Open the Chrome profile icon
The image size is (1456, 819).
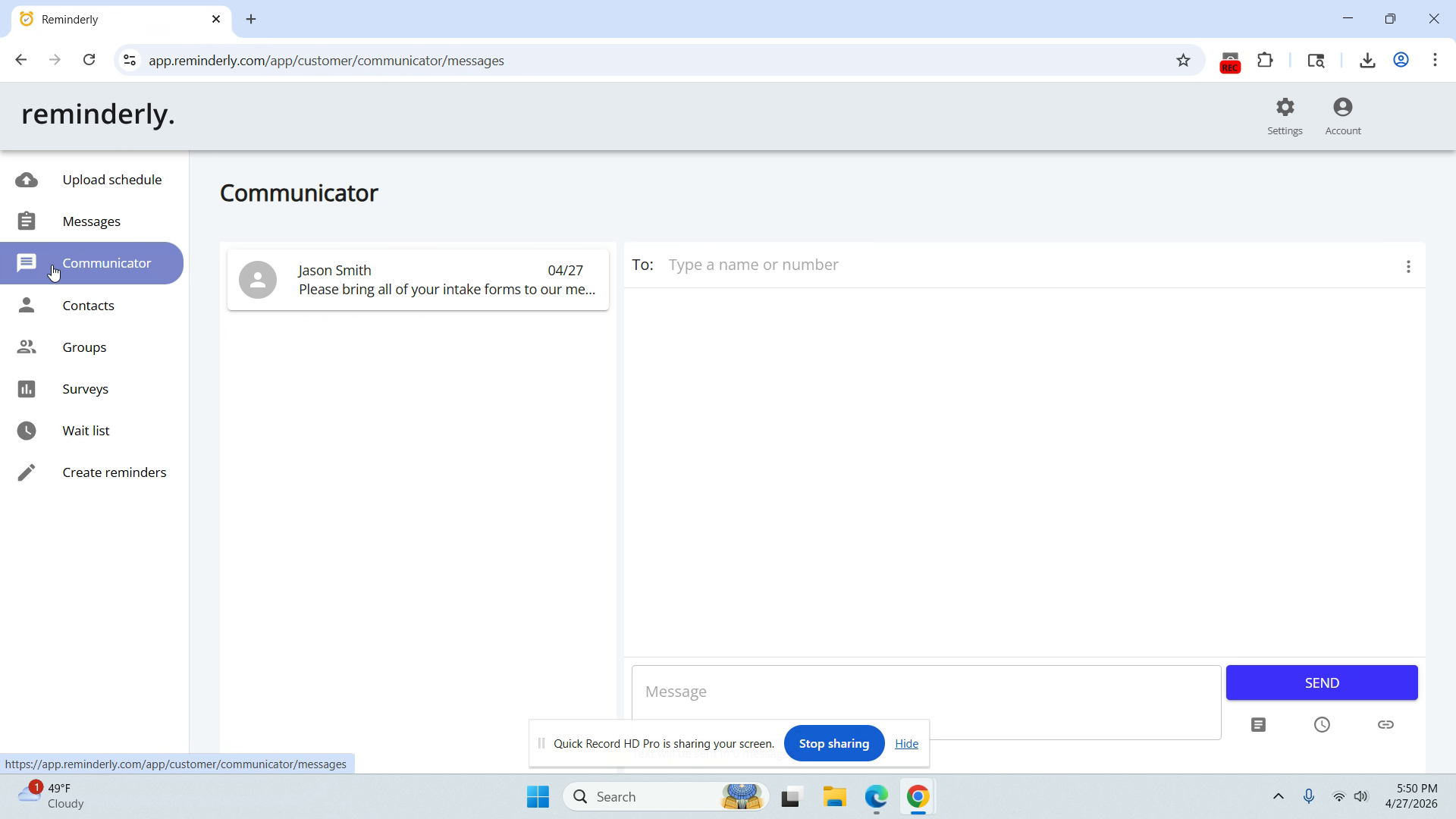click(1401, 61)
